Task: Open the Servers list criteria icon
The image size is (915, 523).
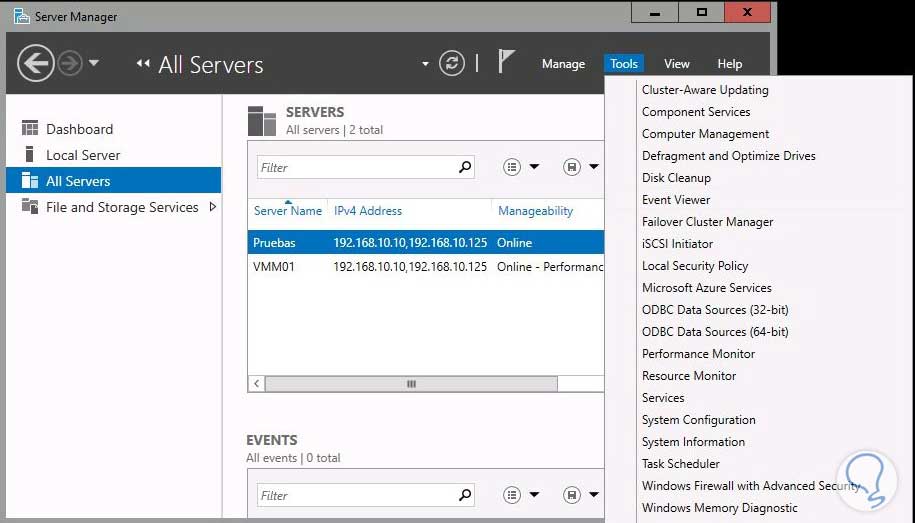Action: click(512, 168)
